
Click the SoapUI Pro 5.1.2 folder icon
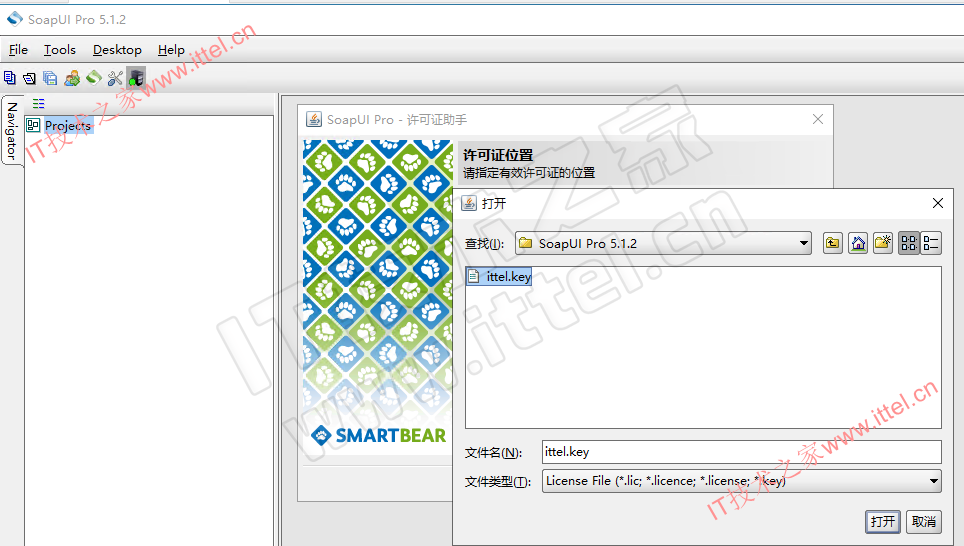click(526, 243)
